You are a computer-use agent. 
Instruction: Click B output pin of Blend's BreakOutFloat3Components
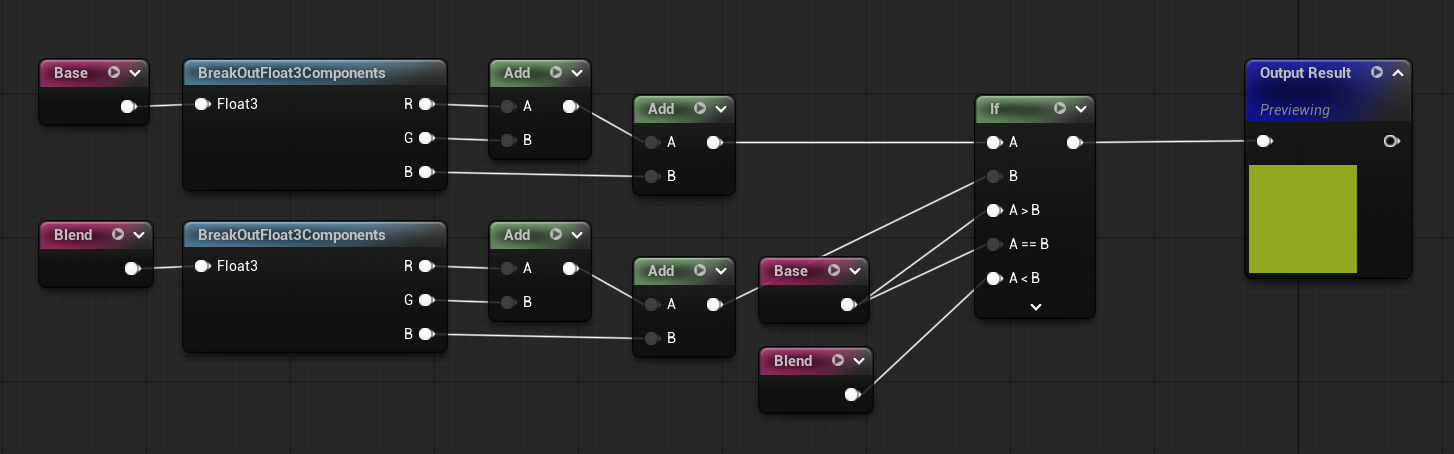point(426,334)
